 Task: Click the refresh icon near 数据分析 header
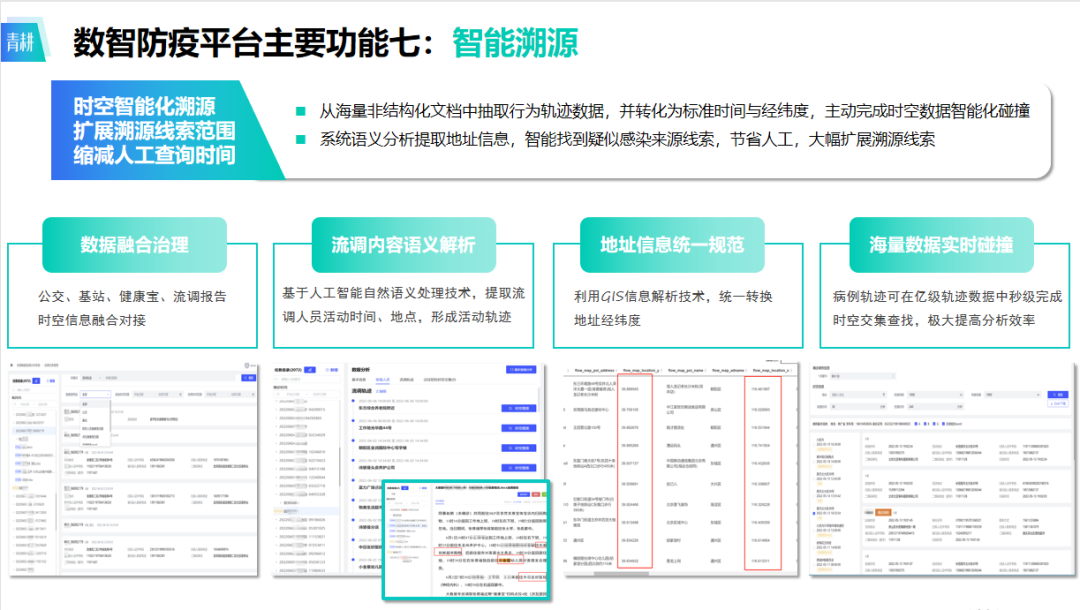pyautogui.click(x=510, y=369)
